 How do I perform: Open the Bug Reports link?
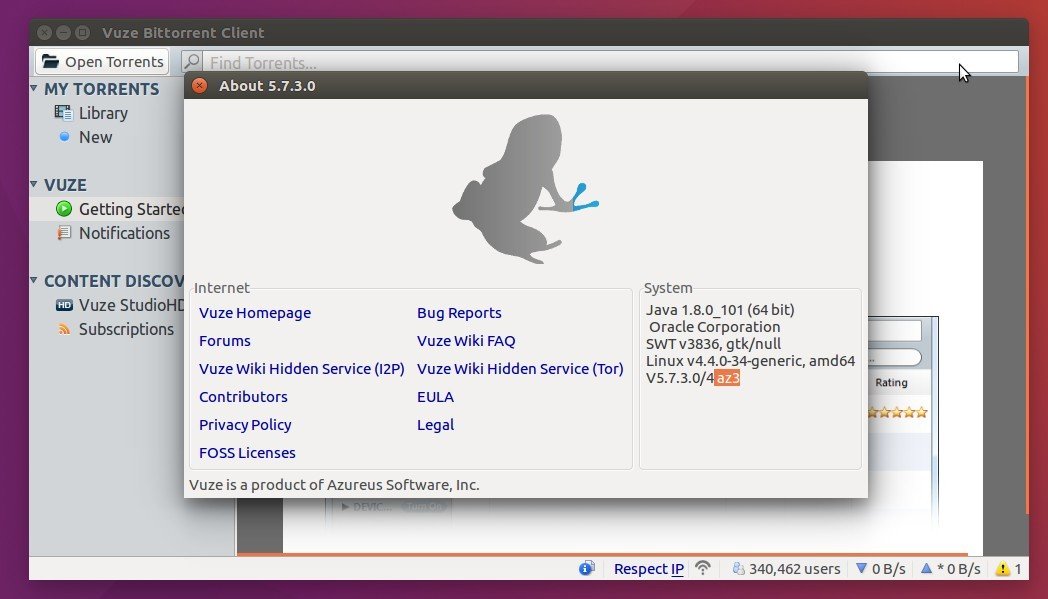click(459, 313)
